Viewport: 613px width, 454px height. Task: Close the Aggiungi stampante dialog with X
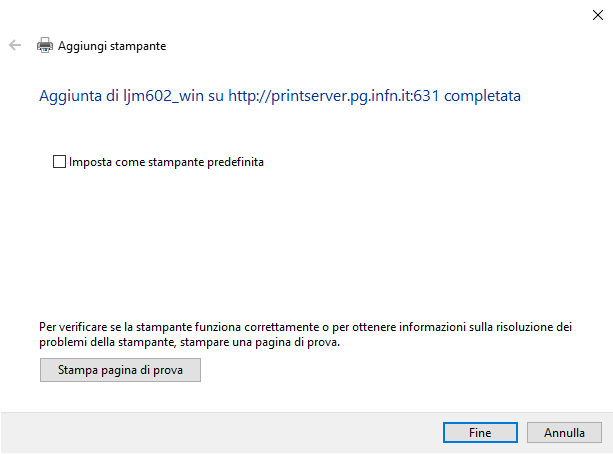(597, 15)
